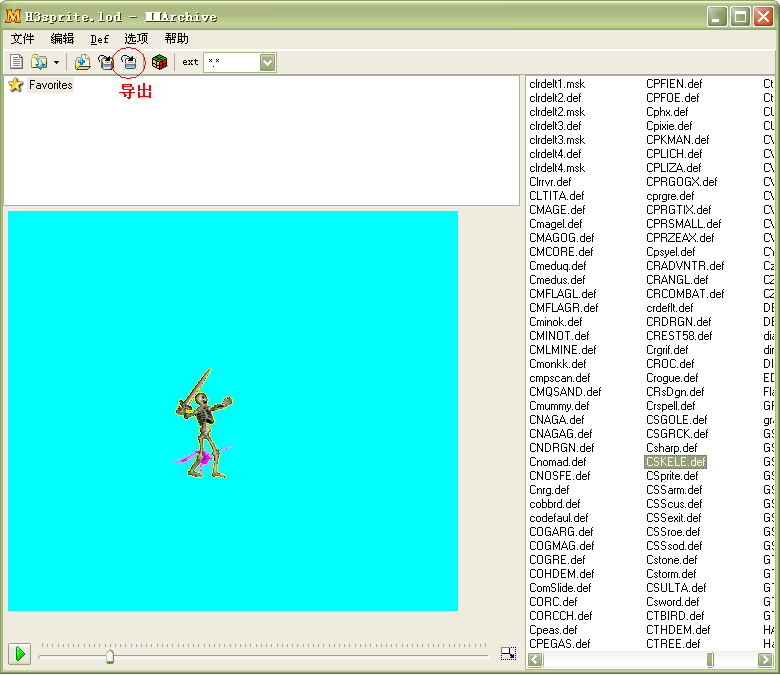Click the circled Export toolbar icon
Viewport: 780px width, 675px height.
129,62
